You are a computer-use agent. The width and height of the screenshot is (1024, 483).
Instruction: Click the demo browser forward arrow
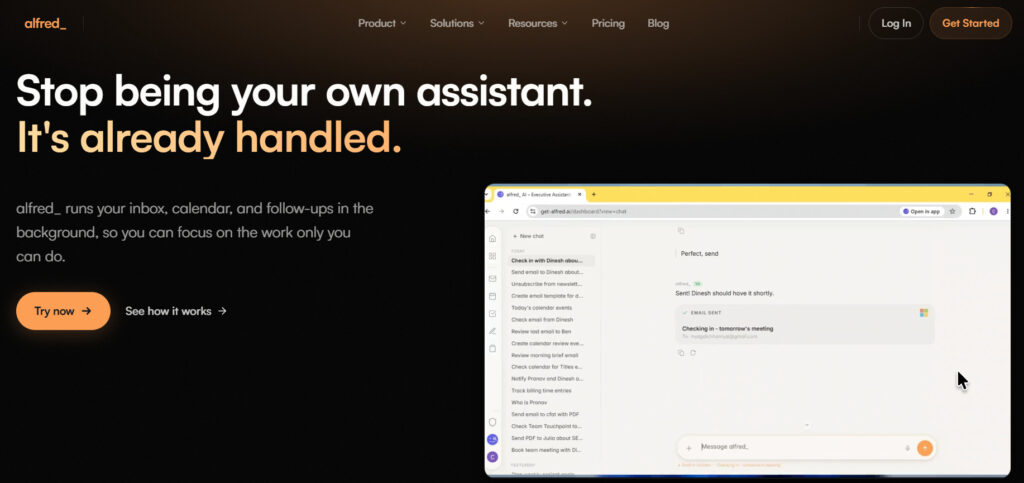[502, 211]
